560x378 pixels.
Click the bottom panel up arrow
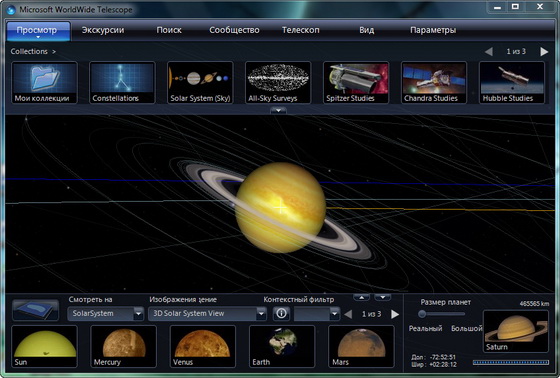[x=361, y=297]
